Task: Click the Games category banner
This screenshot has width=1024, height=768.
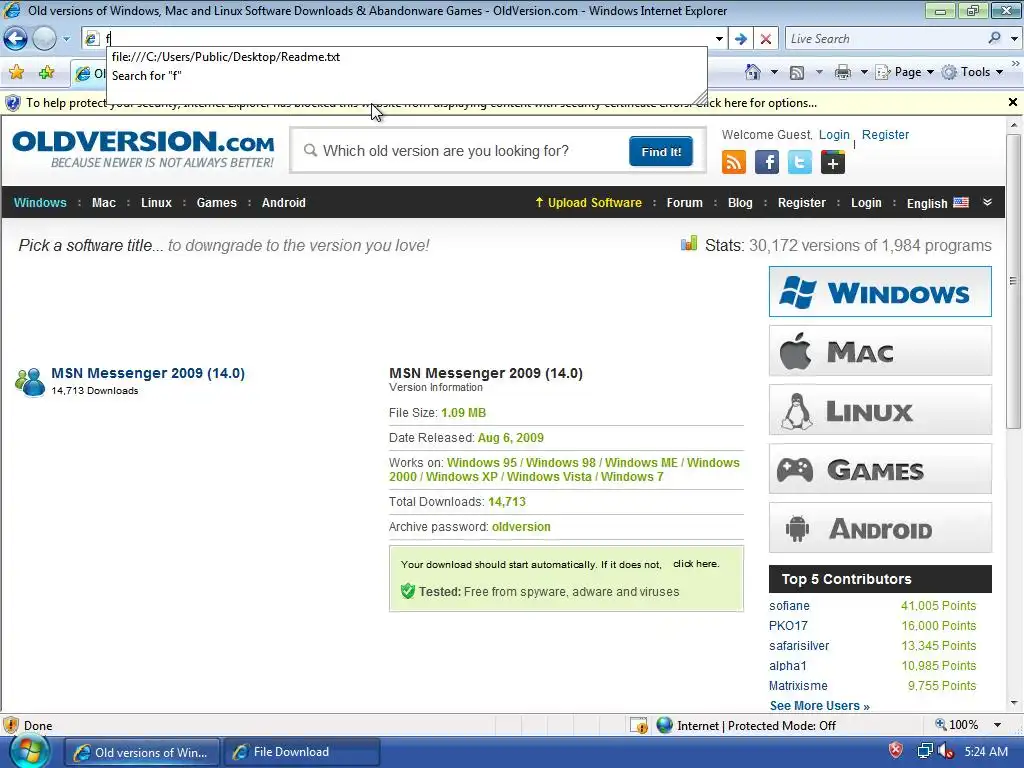Action: (880, 469)
